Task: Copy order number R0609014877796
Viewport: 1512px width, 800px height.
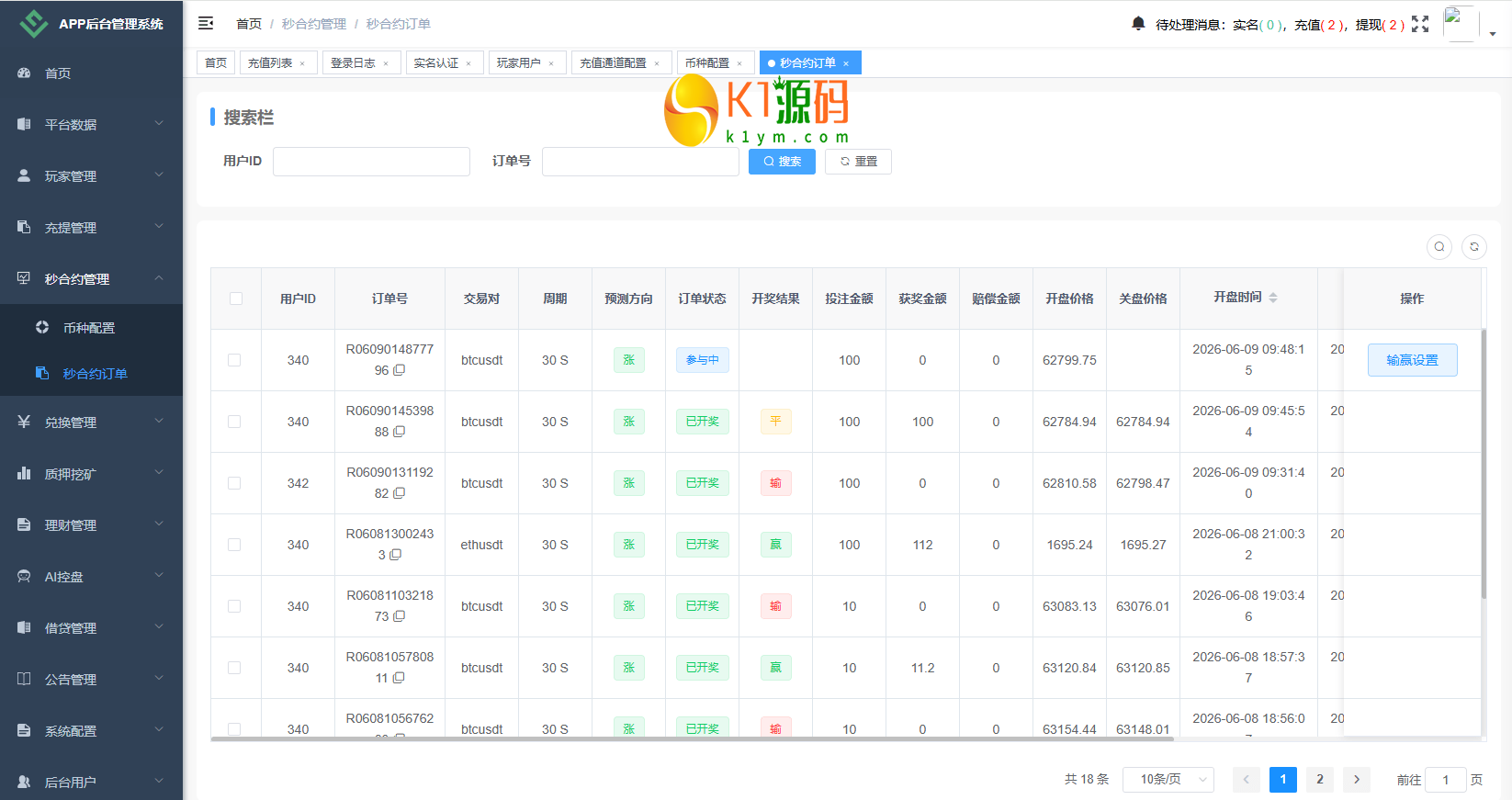Action: [x=400, y=370]
